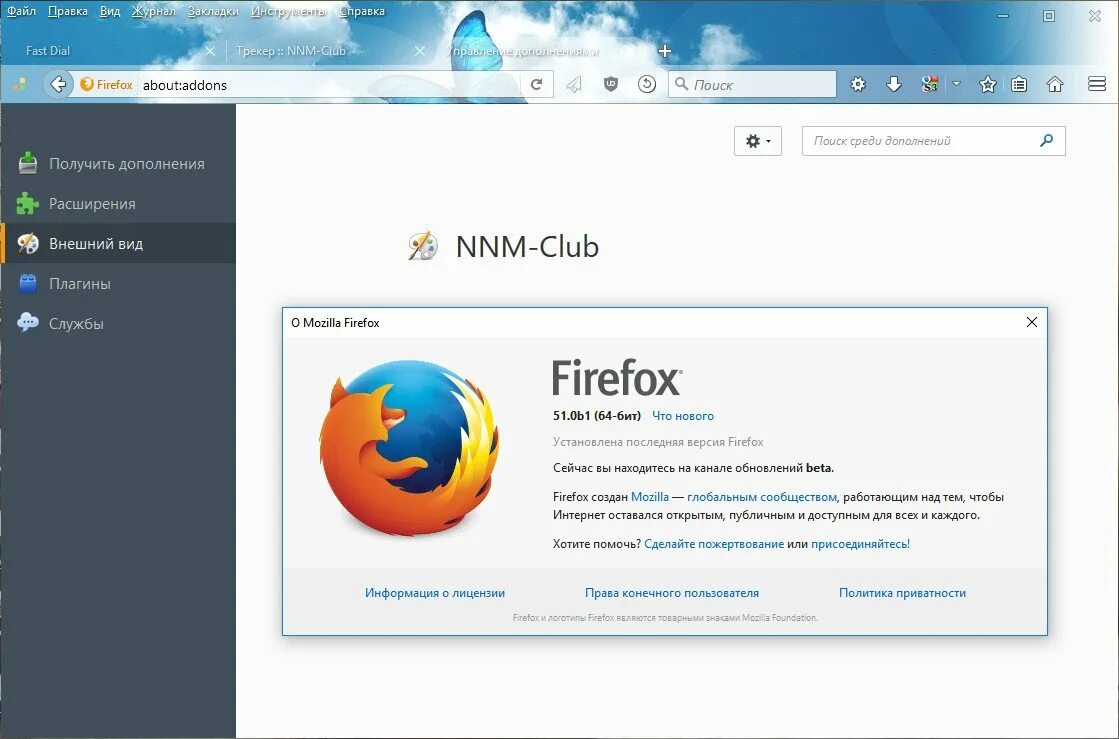Open the Файл menu
Viewport: 1119px width, 739px height.
click(x=21, y=11)
